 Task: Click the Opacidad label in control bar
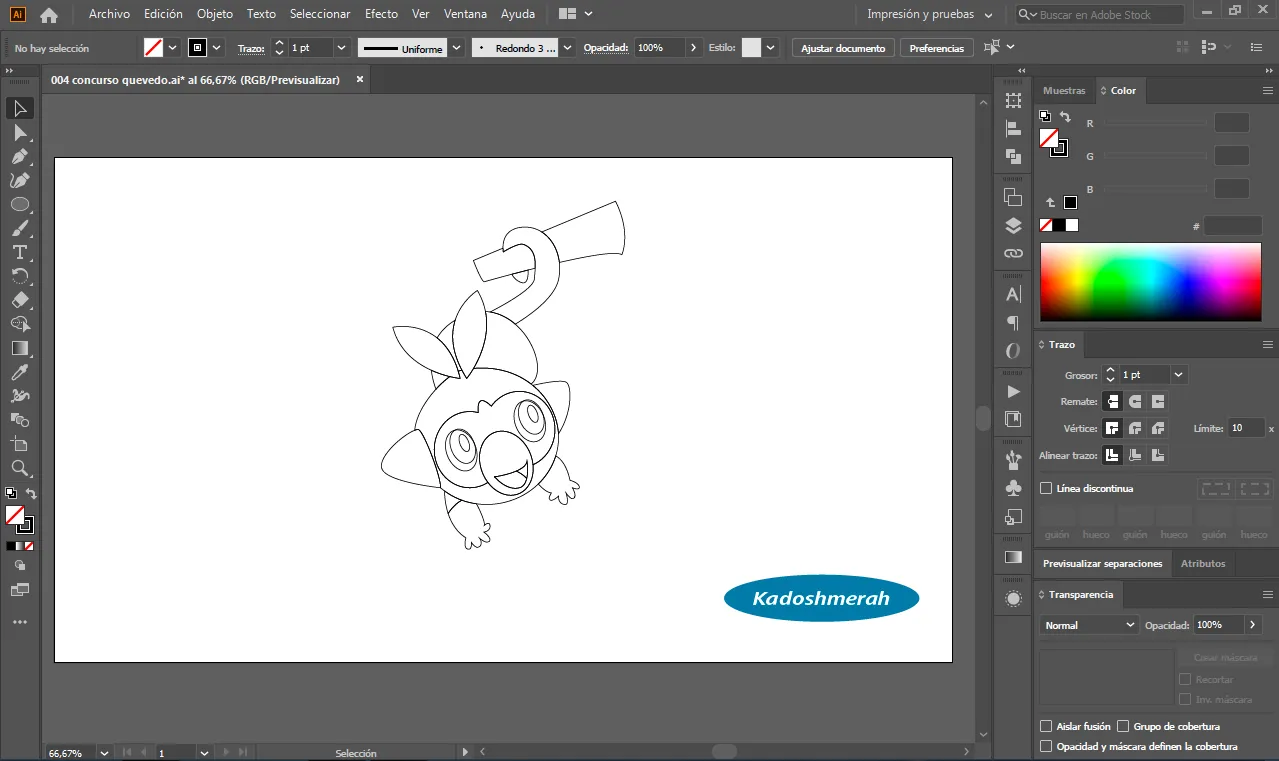coord(606,48)
